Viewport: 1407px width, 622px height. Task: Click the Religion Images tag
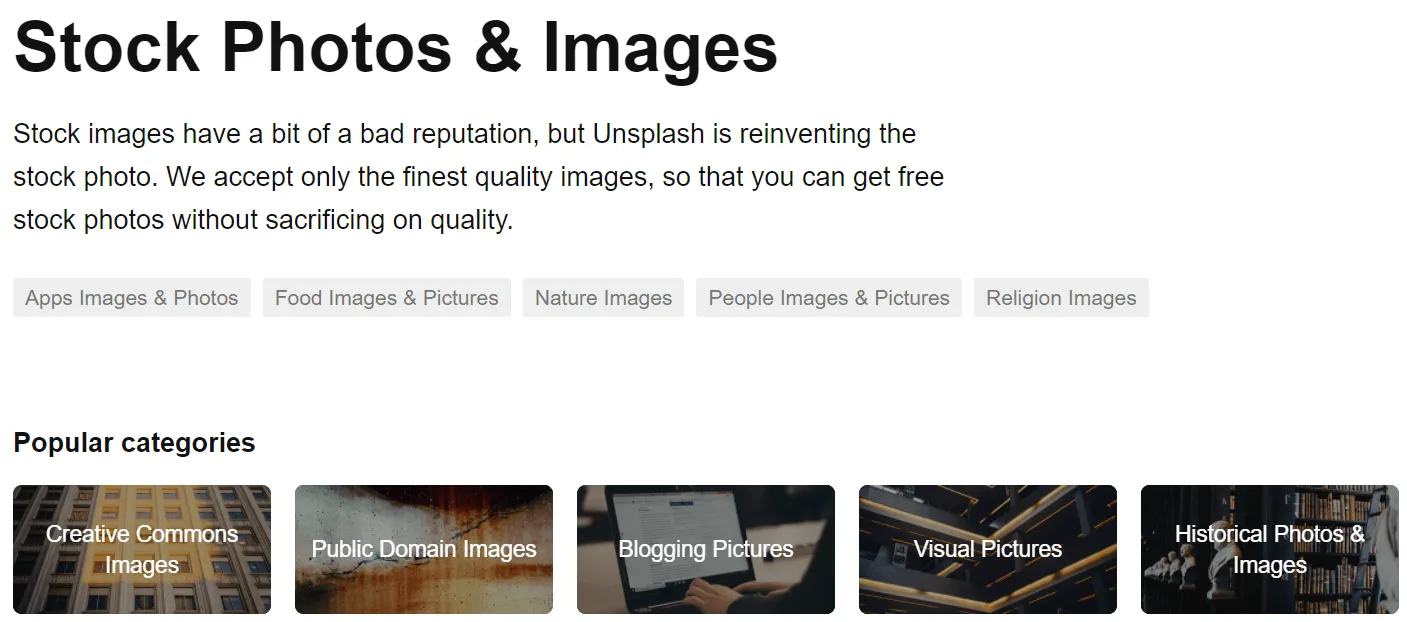coord(1060,298)
